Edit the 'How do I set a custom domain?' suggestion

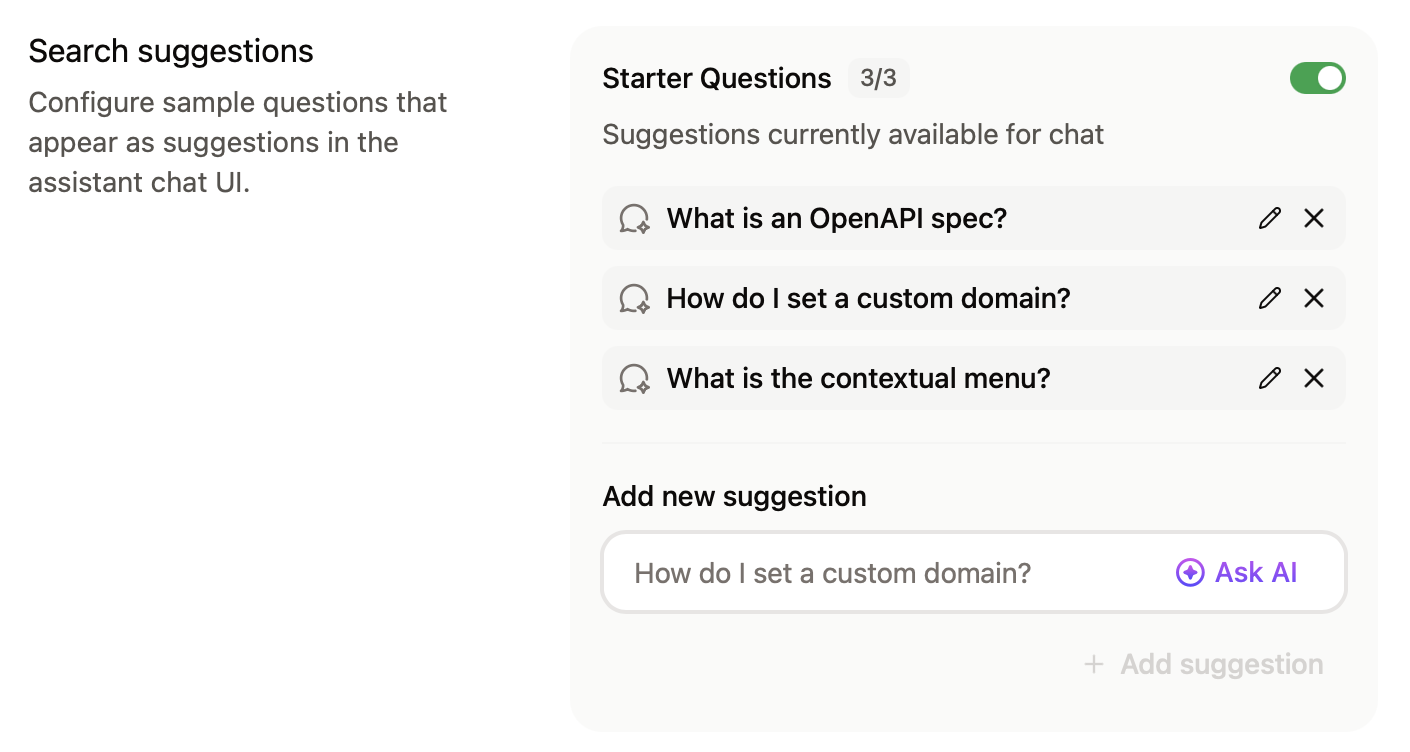(x=1269, y=298)
